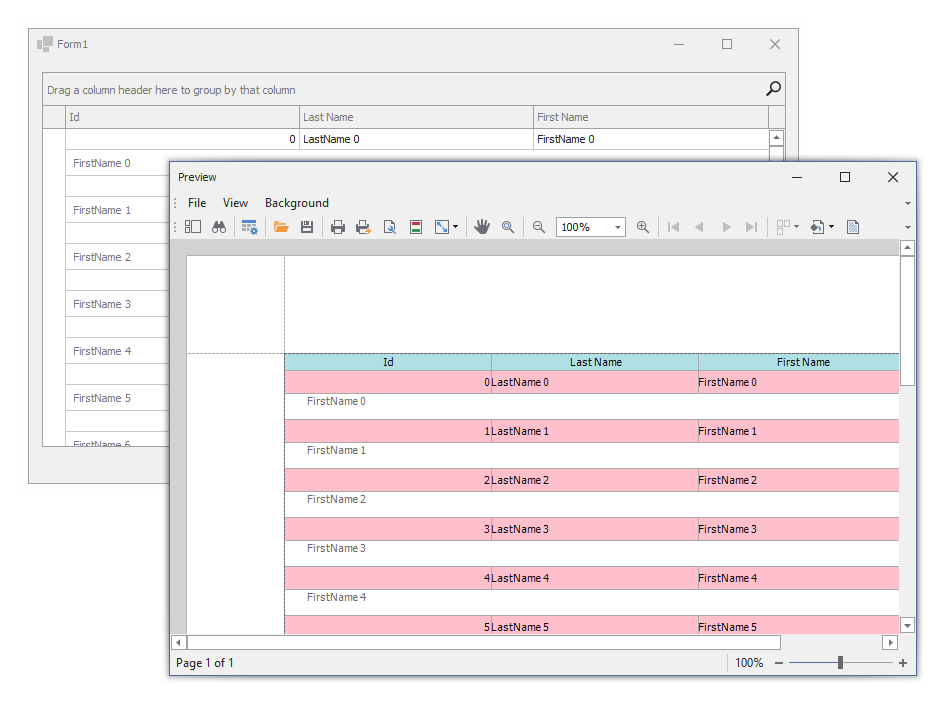Screen dimensions: 946x704
Task: Select the FirstName 0 cell in Form1 grid header row
Action: coord(651,139)
